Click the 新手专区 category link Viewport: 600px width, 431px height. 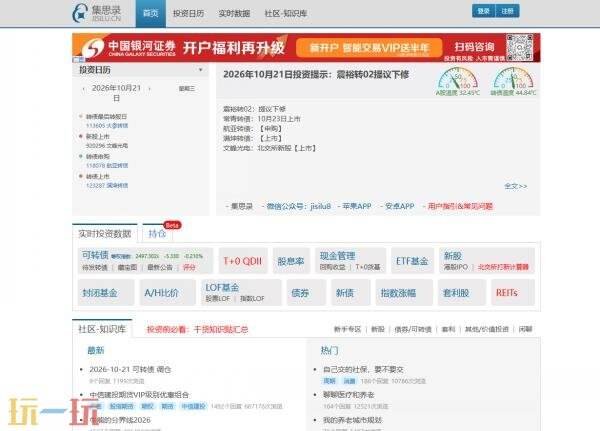pyautogui.click(x=347, y=329)
